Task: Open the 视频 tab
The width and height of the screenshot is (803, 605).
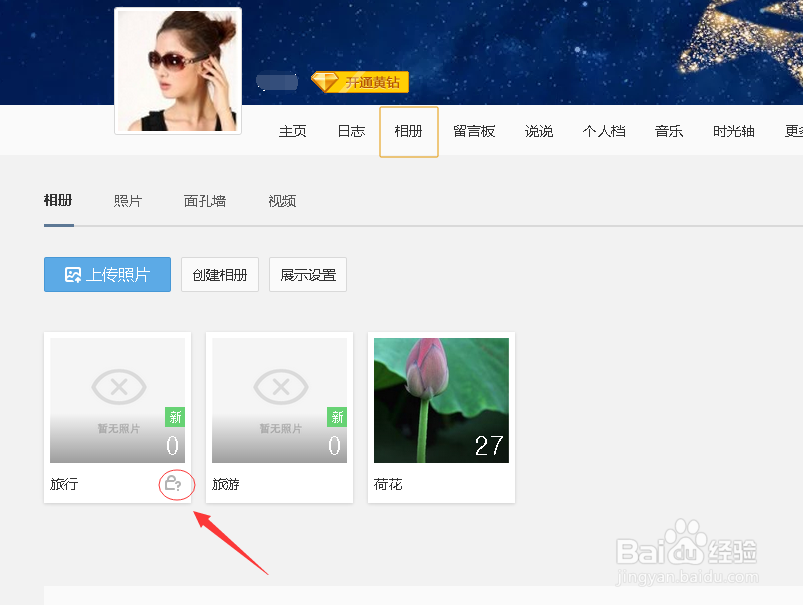Action: click(x=281, y=200)
